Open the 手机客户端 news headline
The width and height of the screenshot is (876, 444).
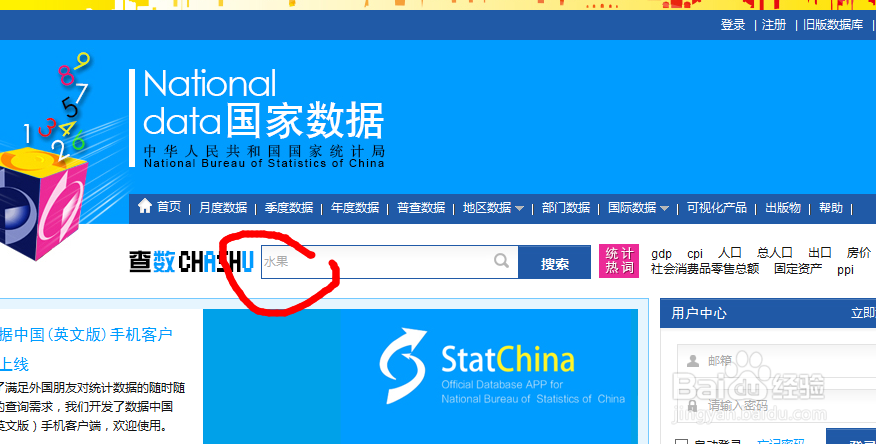86,349
